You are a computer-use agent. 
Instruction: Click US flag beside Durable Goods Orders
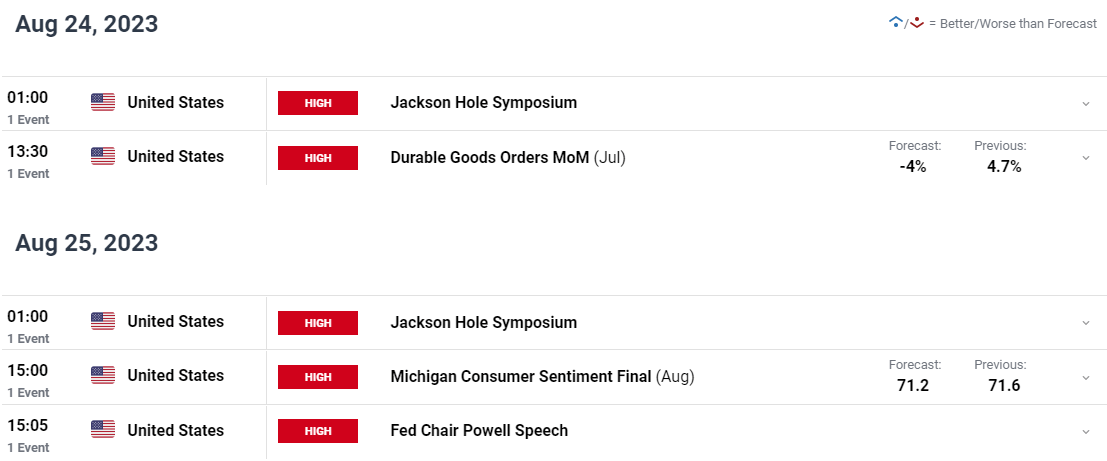pos(103,157)
